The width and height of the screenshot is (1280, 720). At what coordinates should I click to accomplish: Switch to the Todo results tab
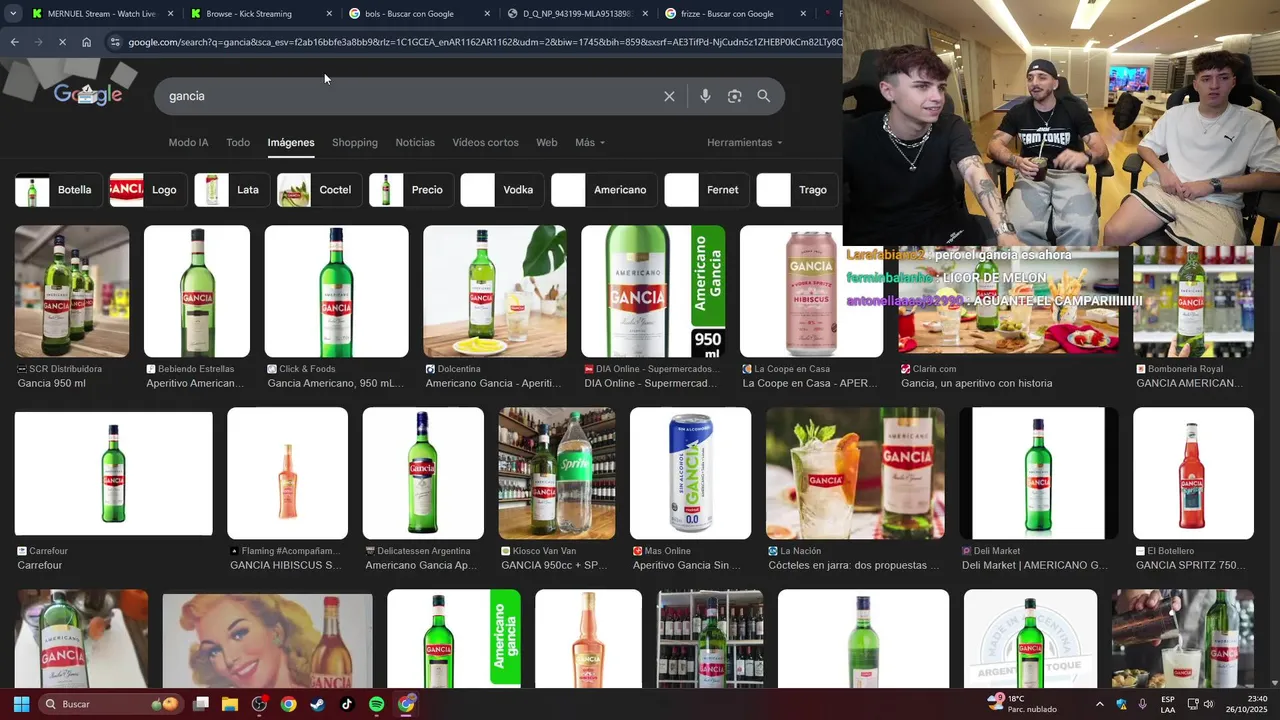point(238,142)
